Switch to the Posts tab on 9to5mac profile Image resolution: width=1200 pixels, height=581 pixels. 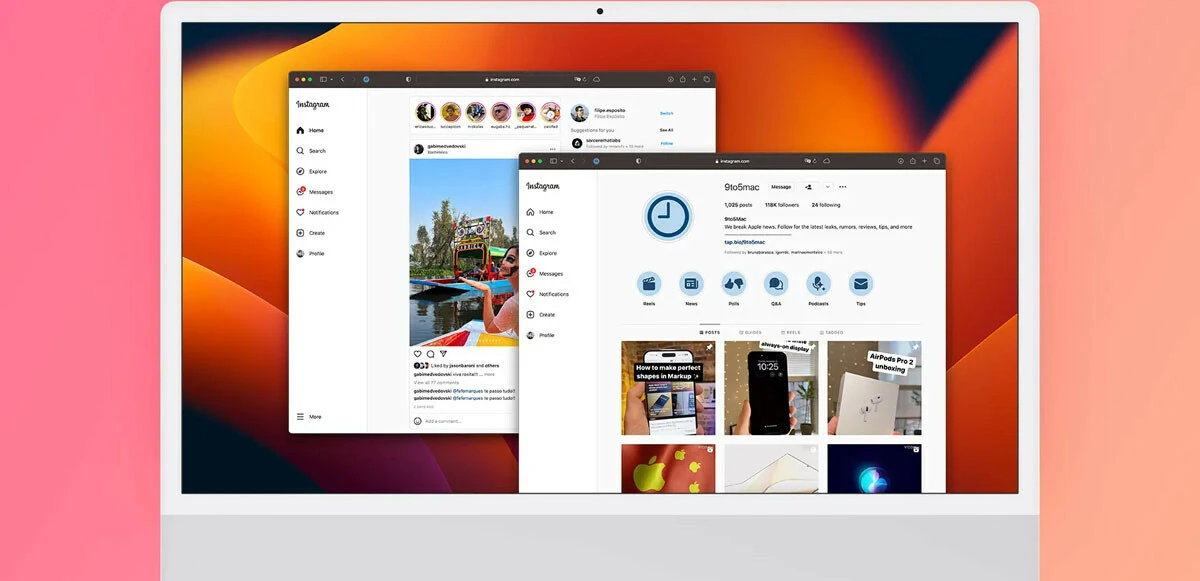pos(710,332)
